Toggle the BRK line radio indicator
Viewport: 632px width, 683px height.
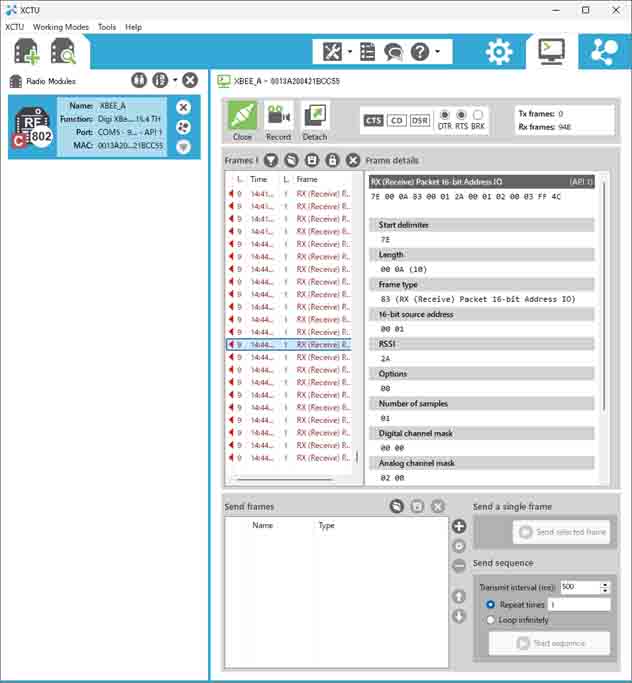coord(478,115)
